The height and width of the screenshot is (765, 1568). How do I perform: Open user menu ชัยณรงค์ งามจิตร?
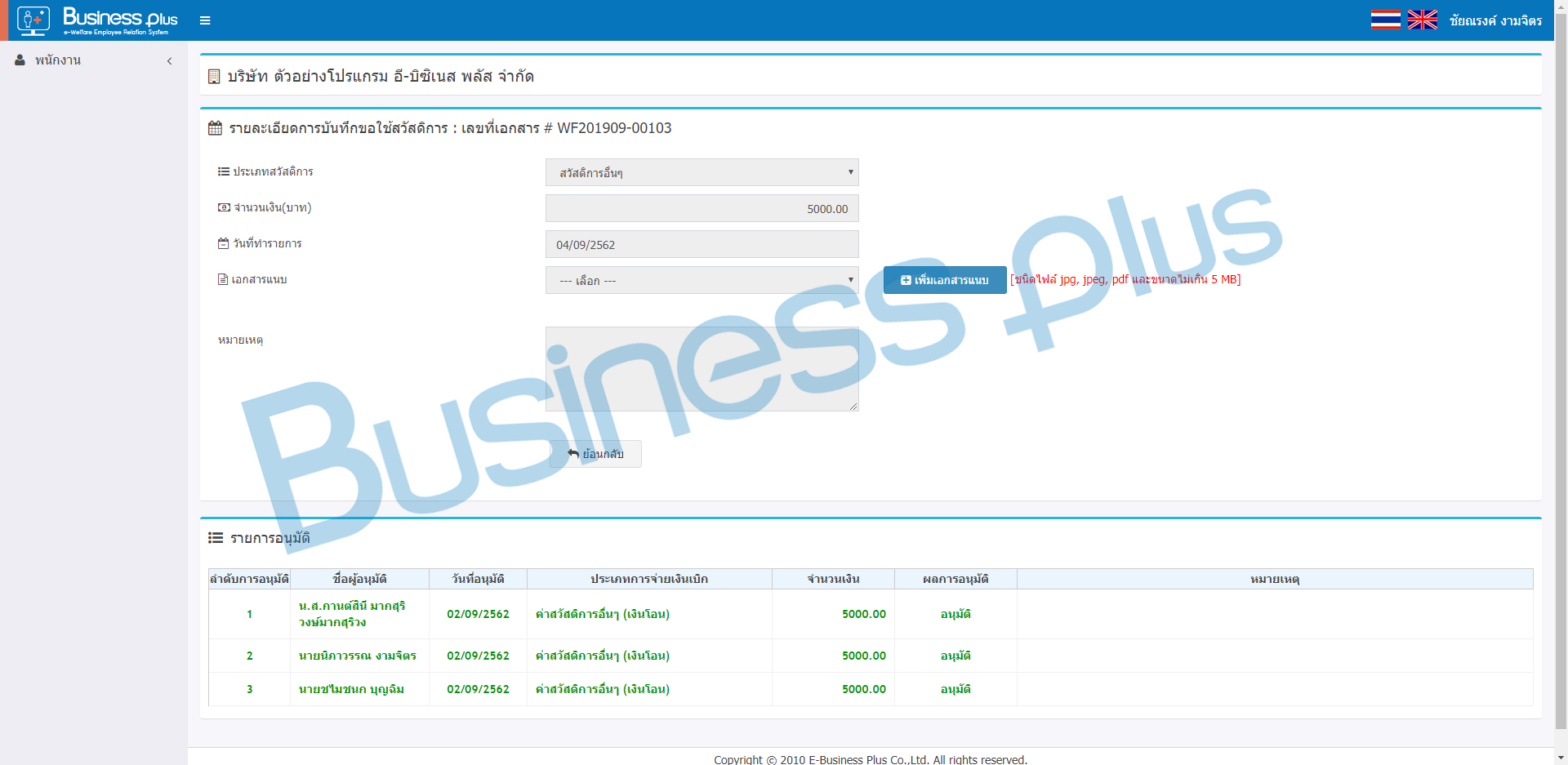(1495, 20)
